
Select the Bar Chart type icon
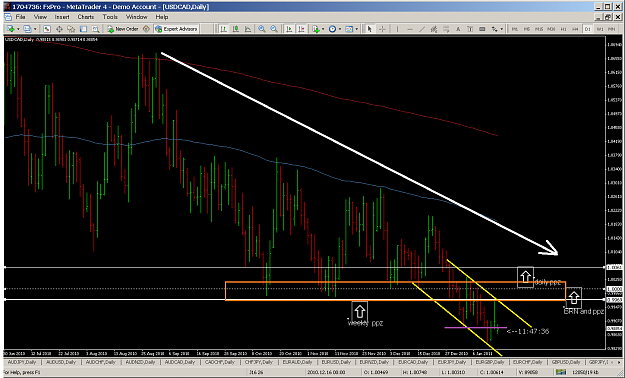click(x=224, y=29)
